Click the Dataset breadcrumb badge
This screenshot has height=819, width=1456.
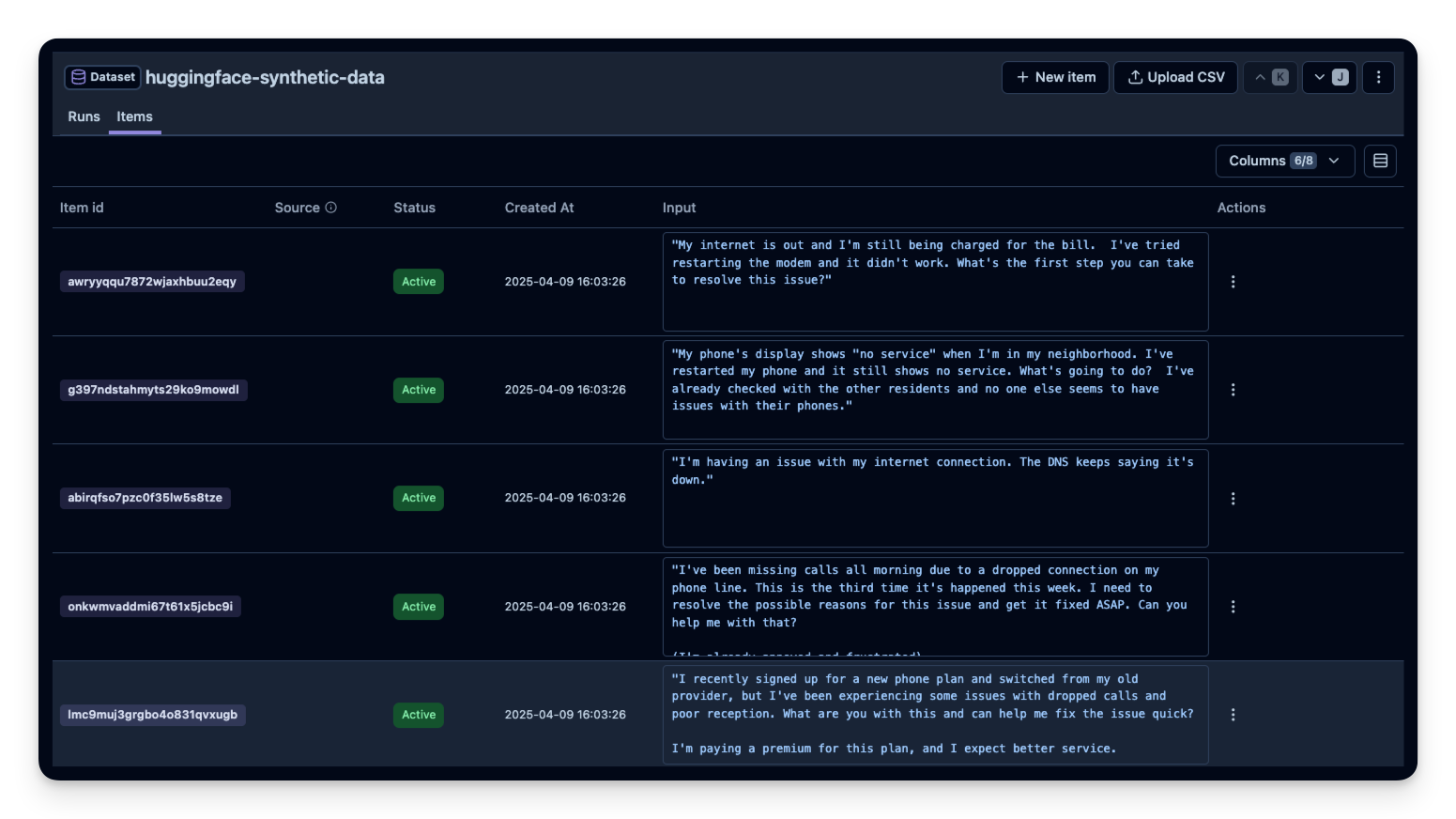coord(103,77)
